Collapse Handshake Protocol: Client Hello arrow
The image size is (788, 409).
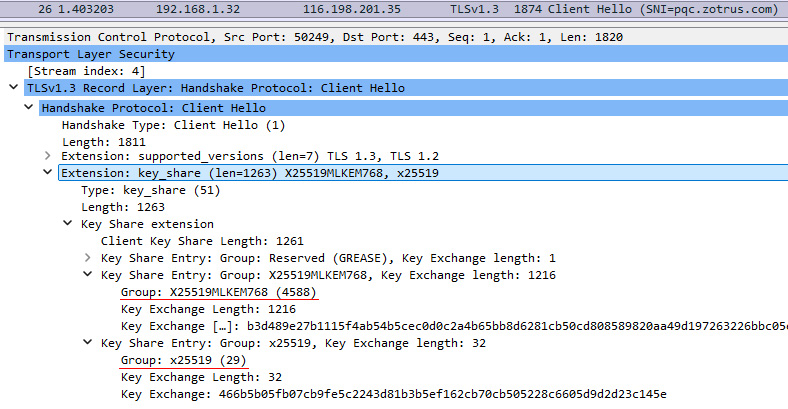(x=29, y=107)
